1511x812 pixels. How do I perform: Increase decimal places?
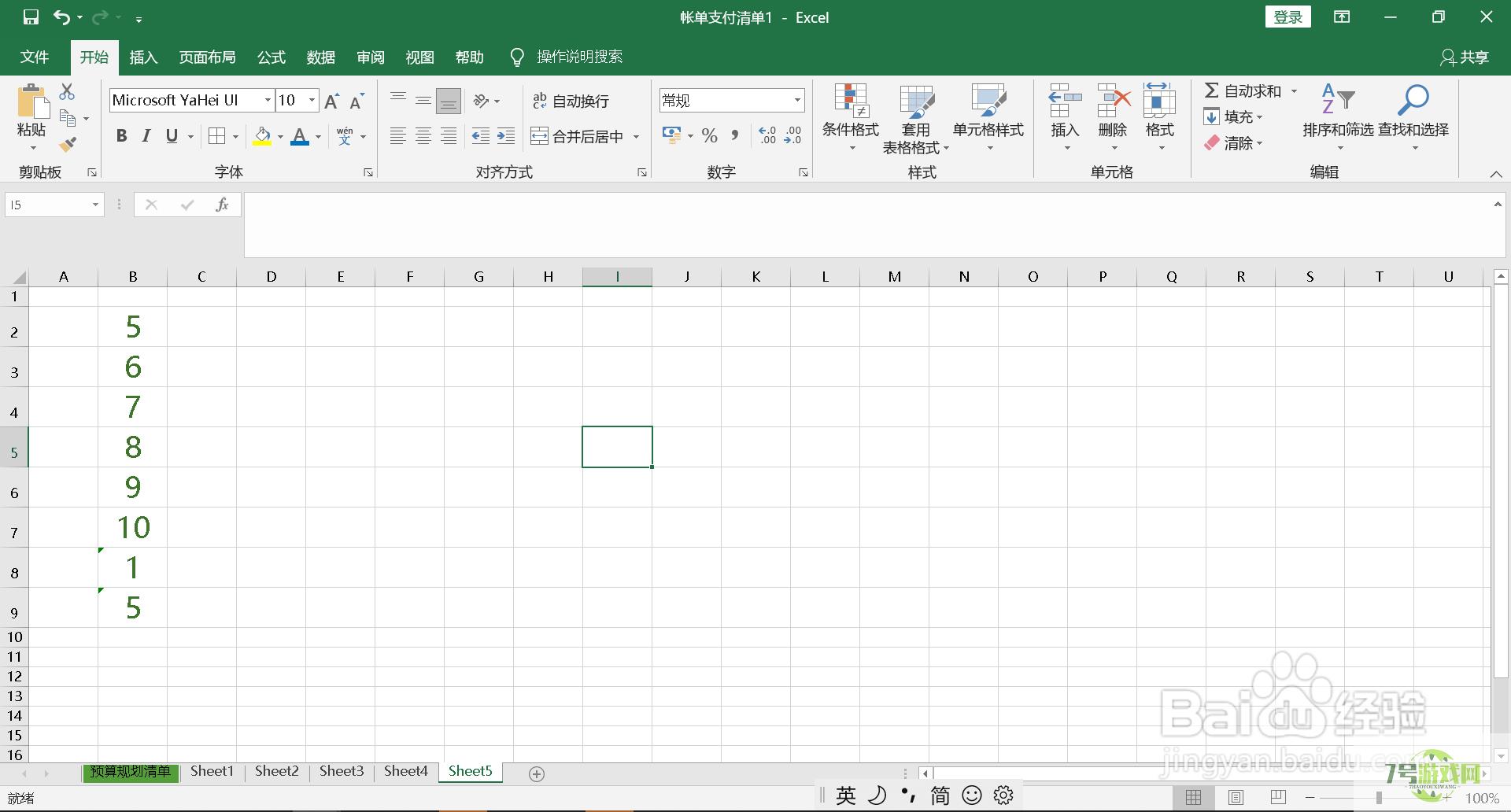point(767,136)
